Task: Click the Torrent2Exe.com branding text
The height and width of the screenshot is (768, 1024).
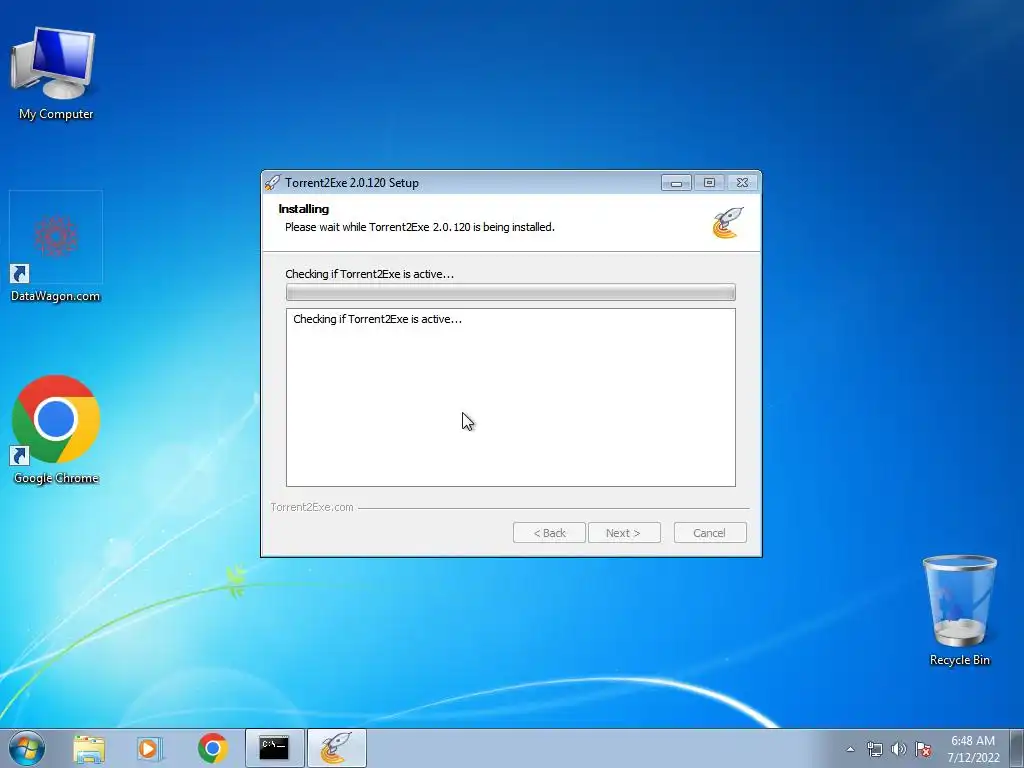Action: point(312,507)
